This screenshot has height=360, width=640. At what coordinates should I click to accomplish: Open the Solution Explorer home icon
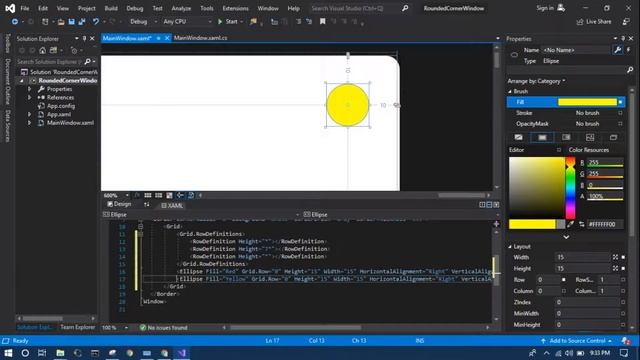pyautogui.click(x=42, y=50)
